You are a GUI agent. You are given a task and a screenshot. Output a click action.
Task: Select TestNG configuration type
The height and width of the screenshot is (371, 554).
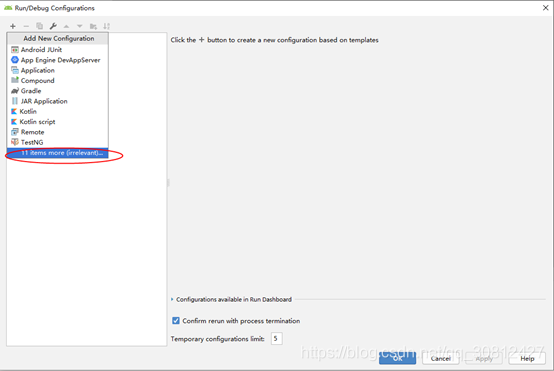click(x=58, y=142)
